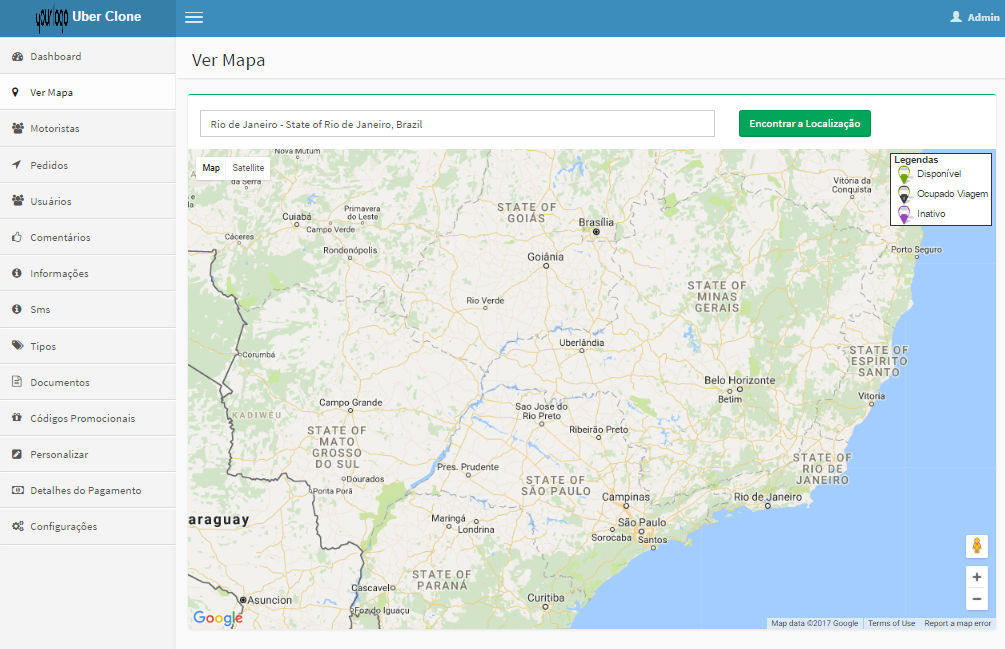Click the Uber Clone logo
The width and height of the screenshot is (1005, 649).
[x=52, y=18]
